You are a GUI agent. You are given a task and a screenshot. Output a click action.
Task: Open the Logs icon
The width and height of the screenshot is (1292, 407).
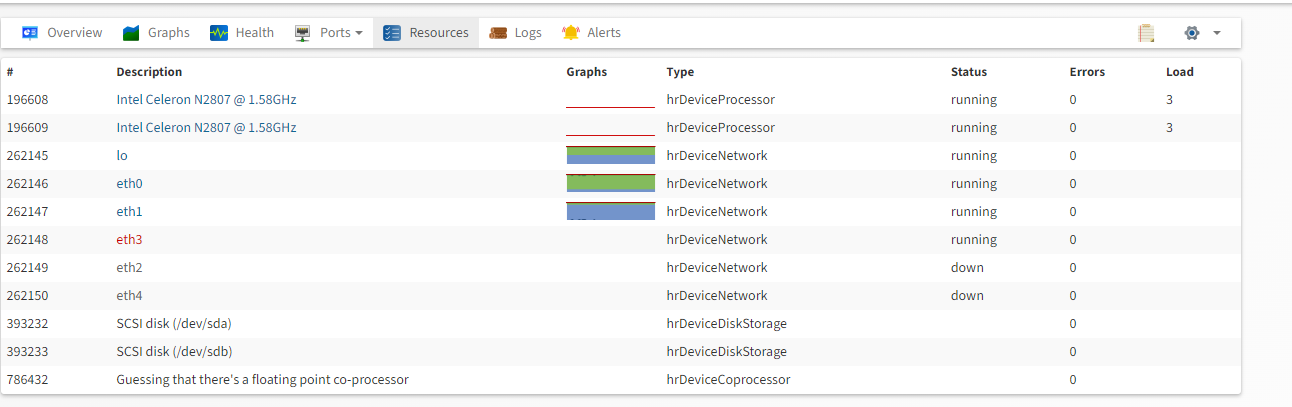tap(498, 33)
